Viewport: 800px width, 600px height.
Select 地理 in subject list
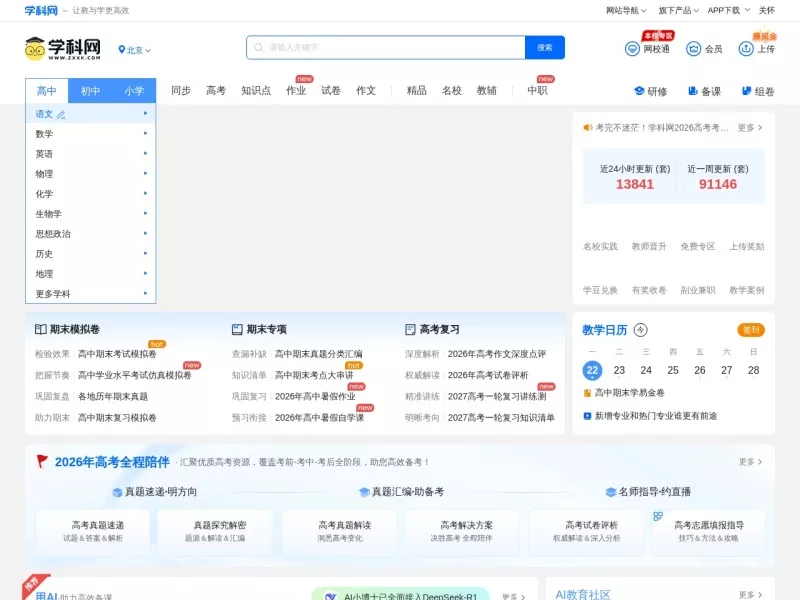pyautogui.click(x=90, y=274)
